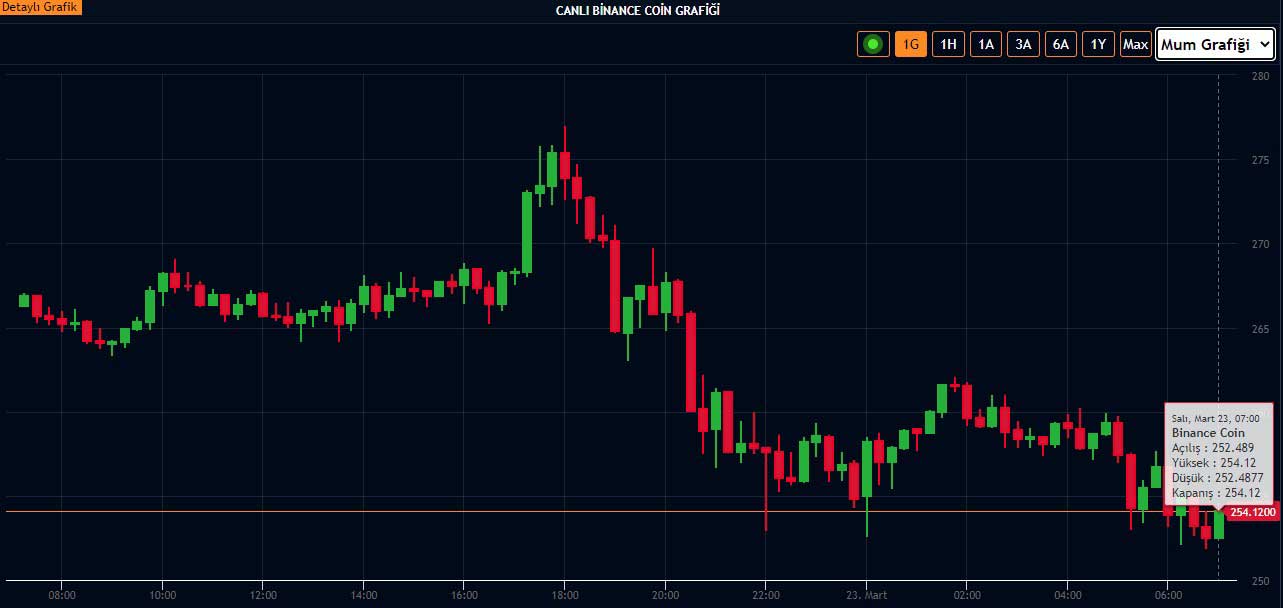Click the 06:00 time axis label

point(1168,594)
